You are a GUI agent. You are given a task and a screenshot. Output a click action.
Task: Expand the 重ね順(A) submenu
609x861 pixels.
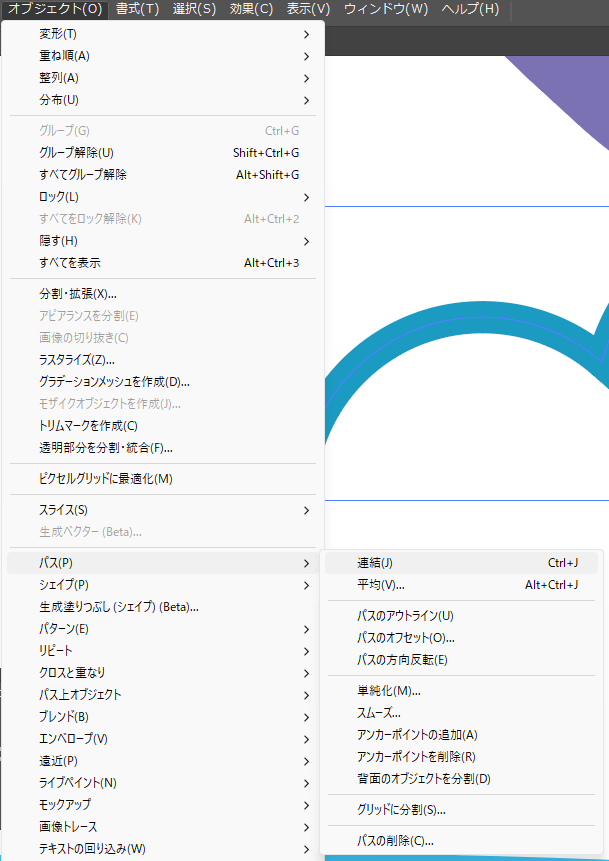tap(64, 56)
